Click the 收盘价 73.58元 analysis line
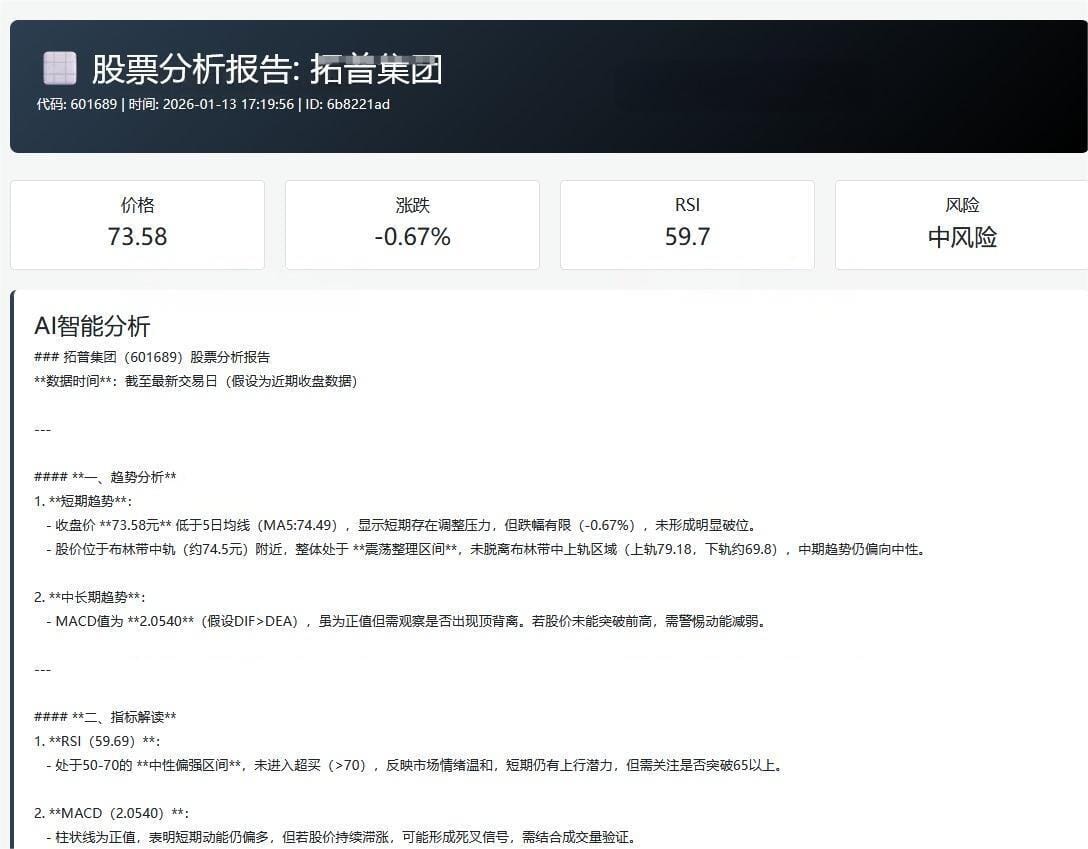 click(400, 525)
